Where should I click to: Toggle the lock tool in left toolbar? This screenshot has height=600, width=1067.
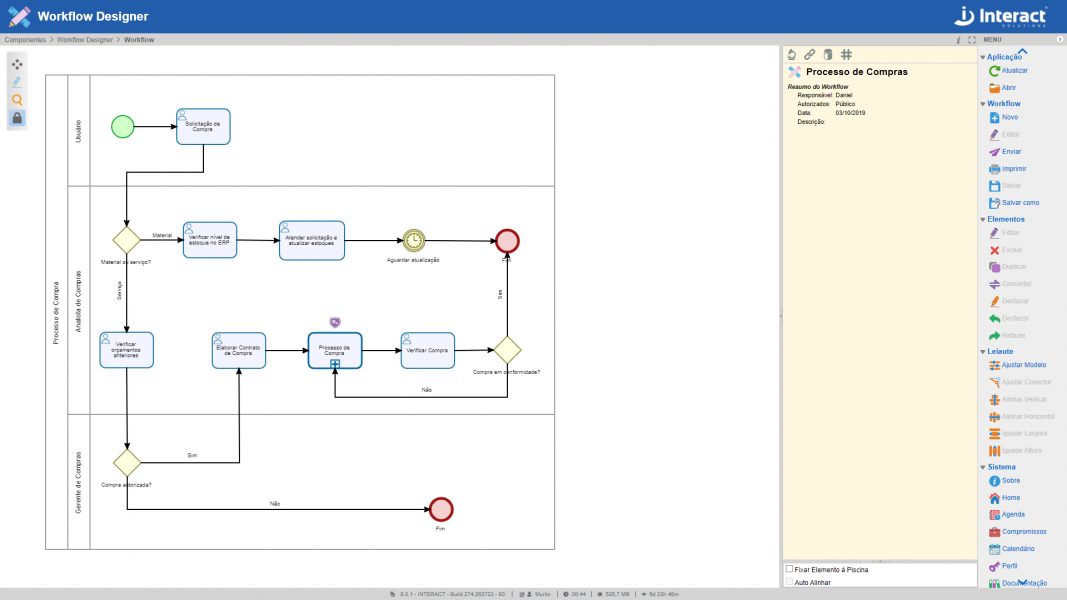click(17, 118)
